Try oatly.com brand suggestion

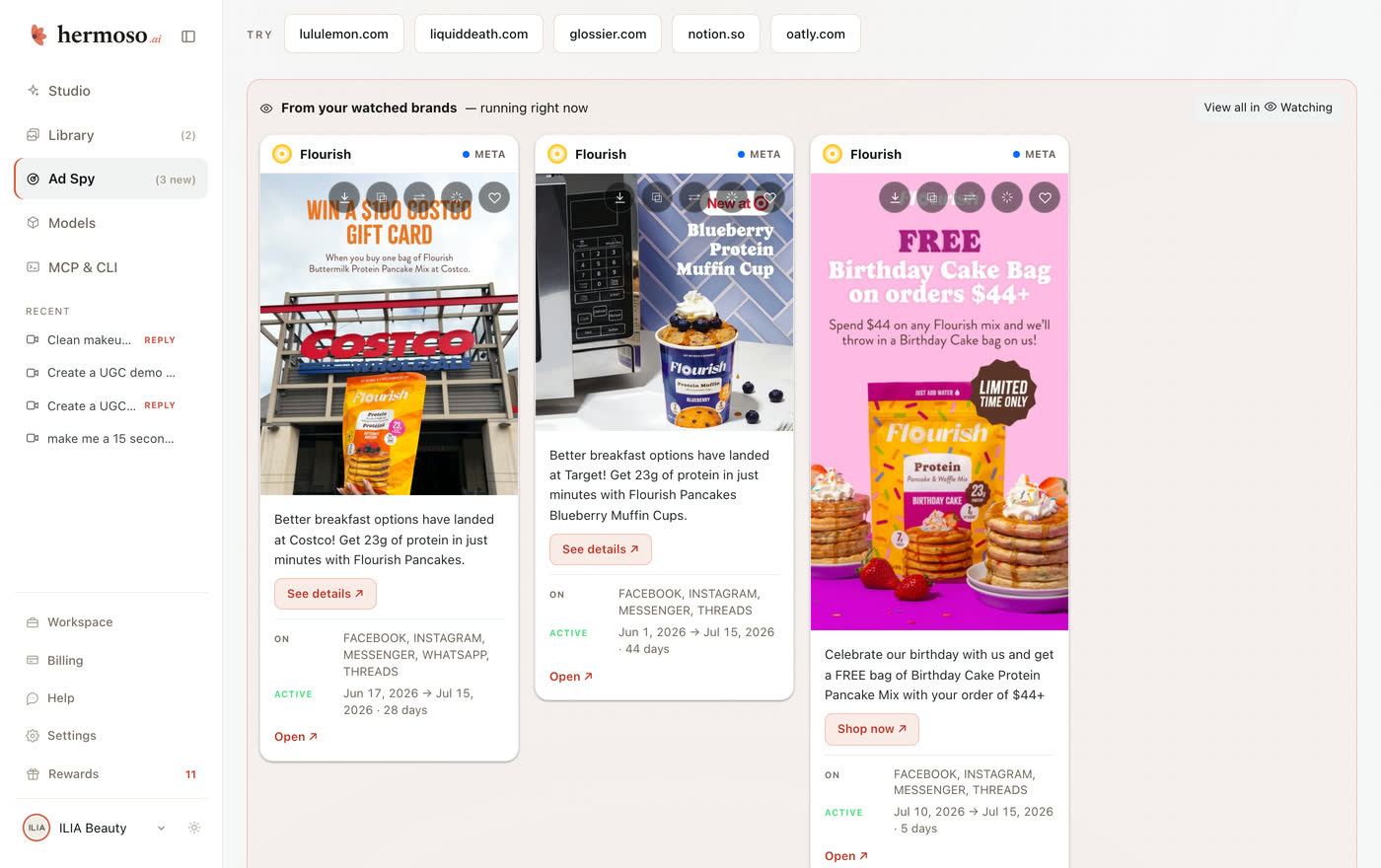(815, 34)
